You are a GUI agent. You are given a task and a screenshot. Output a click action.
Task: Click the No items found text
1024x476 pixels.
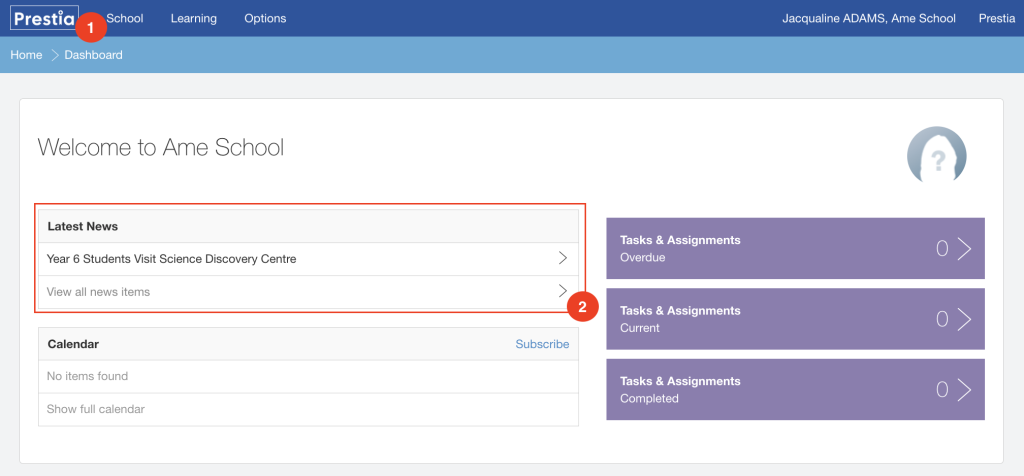[x=88, y=376]
